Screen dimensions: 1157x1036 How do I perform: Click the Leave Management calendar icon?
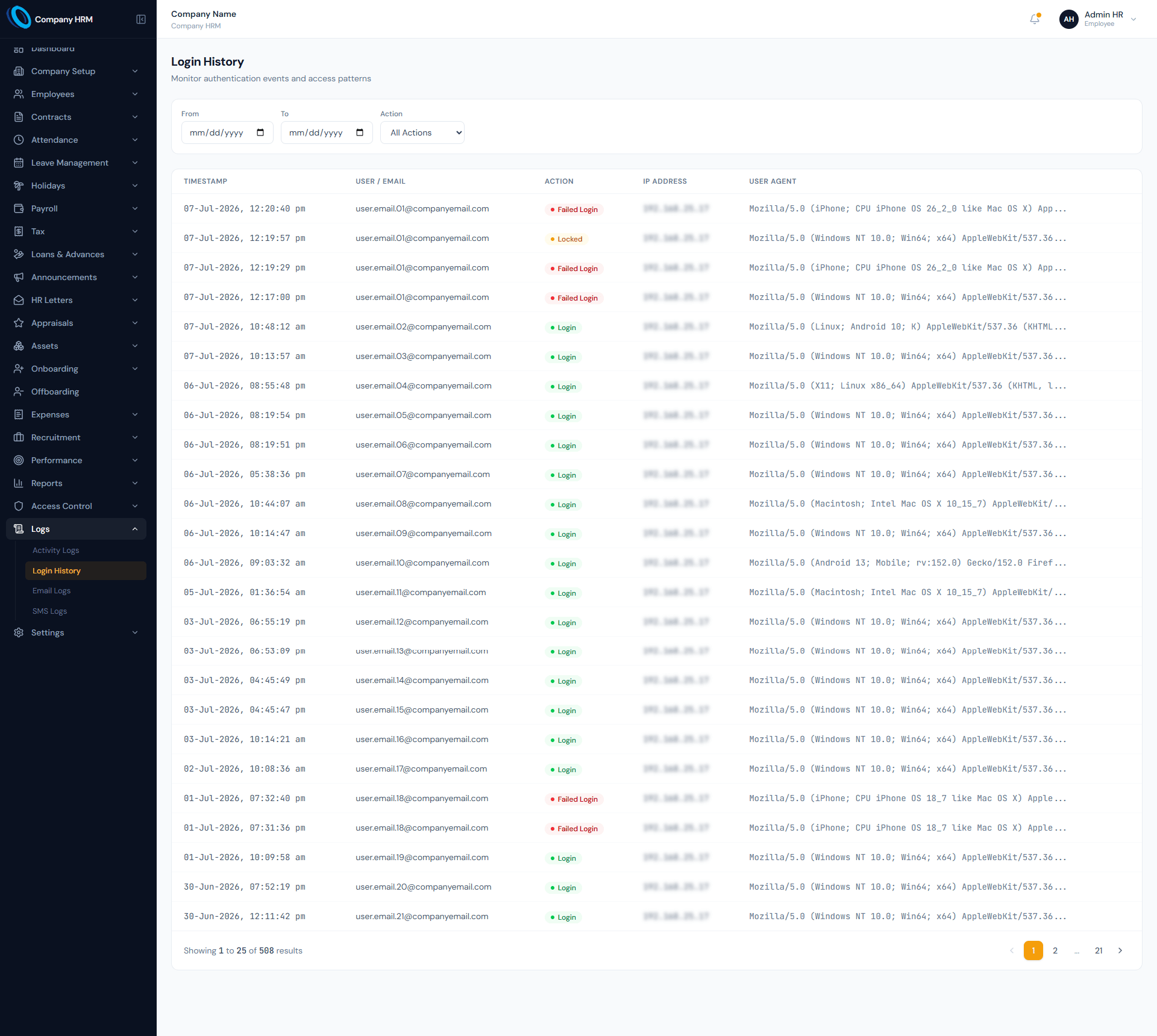(19, 163)
